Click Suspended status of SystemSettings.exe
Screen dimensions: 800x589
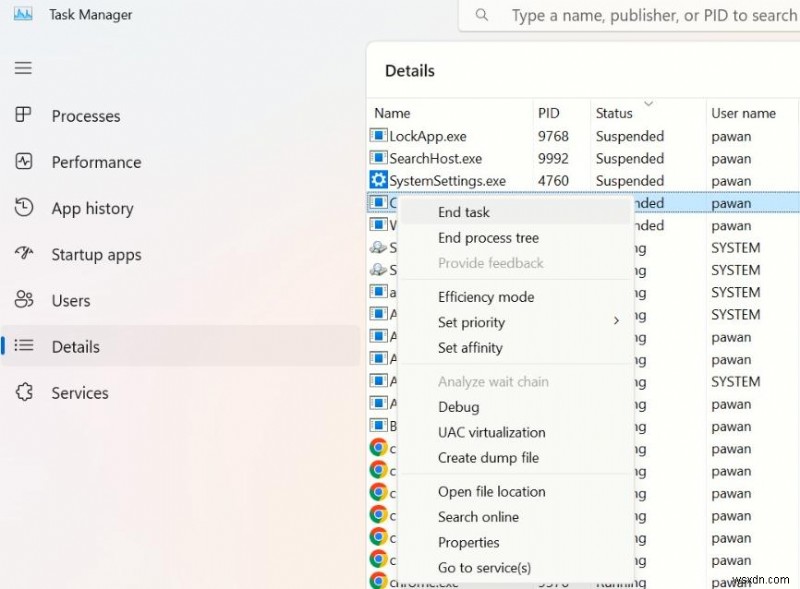pyautogui.click(x=630, y=181)
